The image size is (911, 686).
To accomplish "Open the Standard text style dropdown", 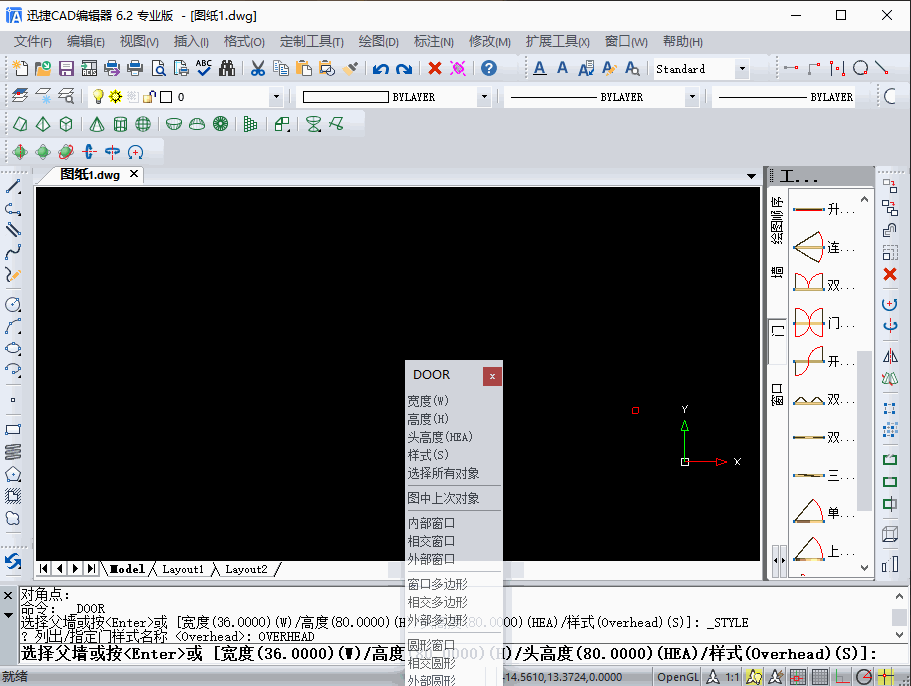I will point(742,69).
